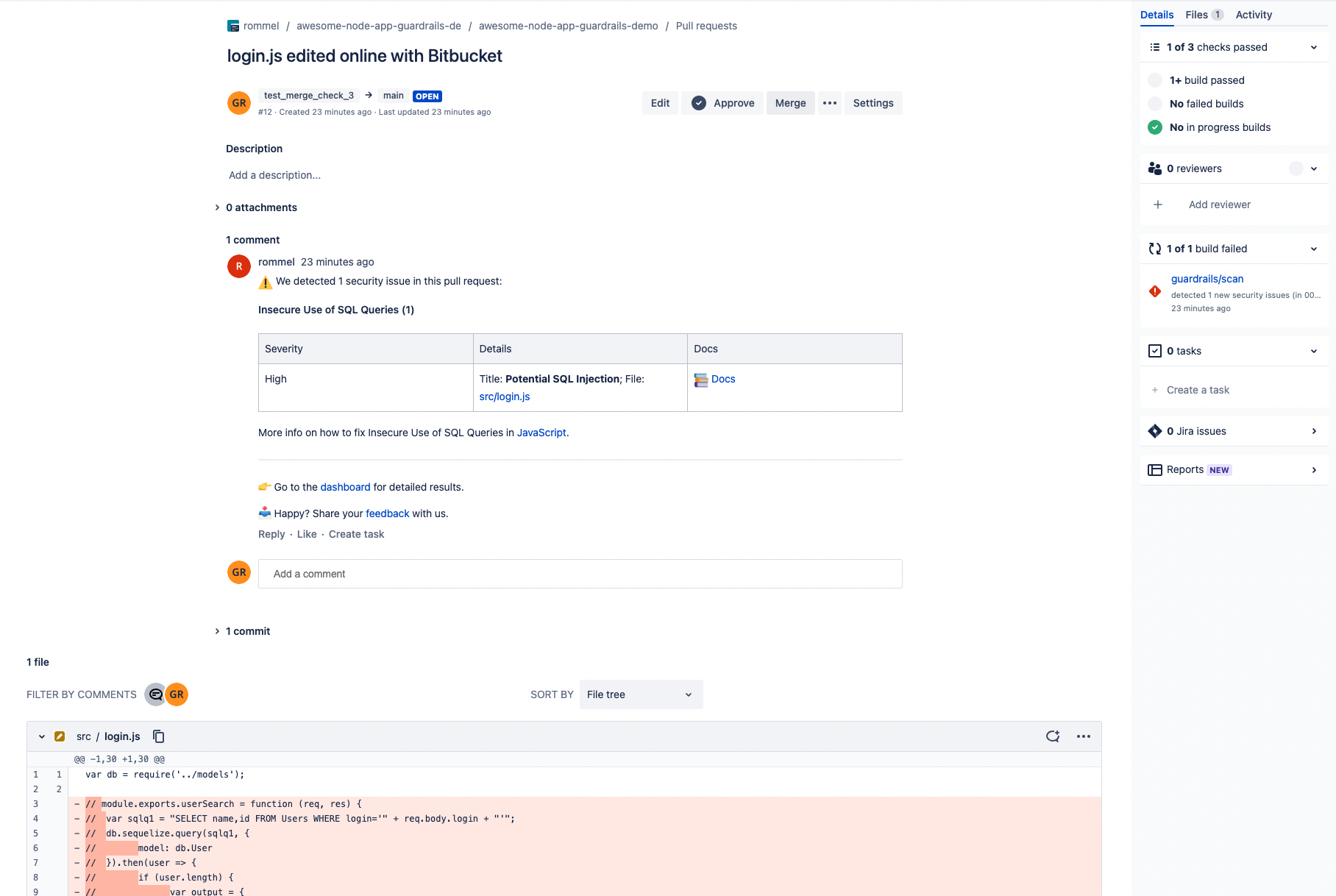Collapse the build failed section chevron
Screen dimensions: 1336x896
[x=1314, y=249]
